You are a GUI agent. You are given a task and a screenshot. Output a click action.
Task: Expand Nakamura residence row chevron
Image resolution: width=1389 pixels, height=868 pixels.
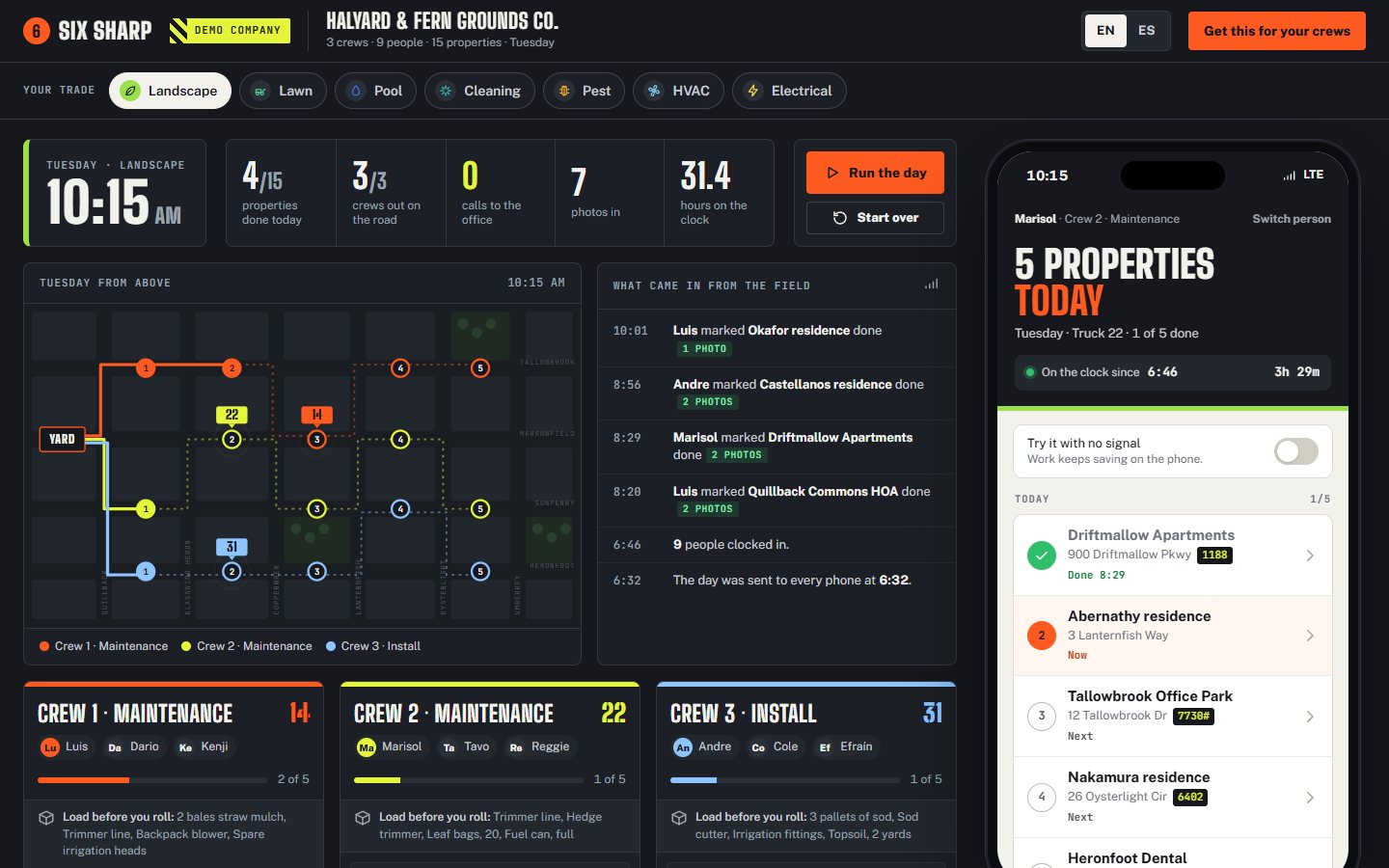click(x=1310, y=798)
